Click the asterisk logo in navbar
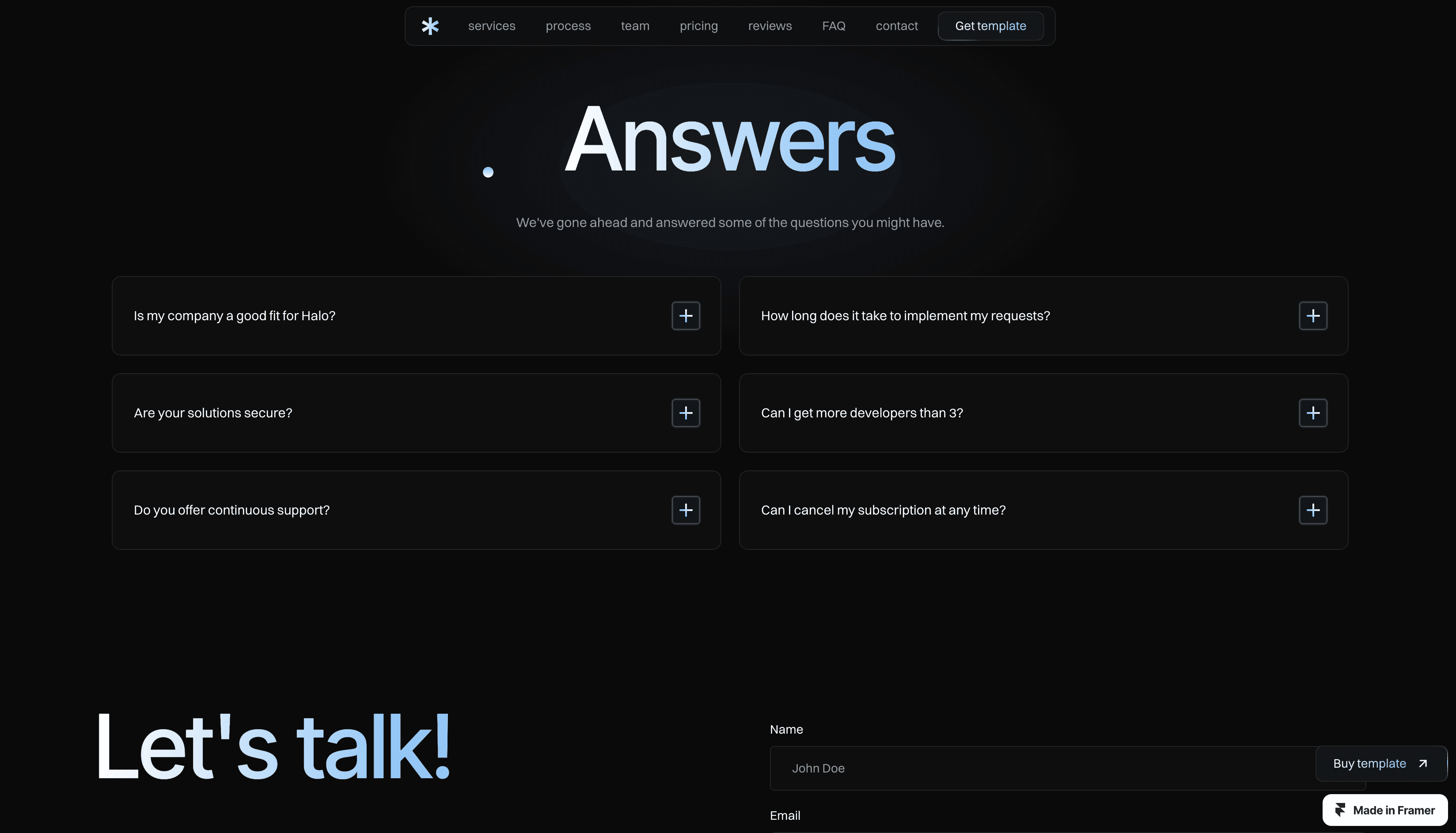 click(430, 27)
